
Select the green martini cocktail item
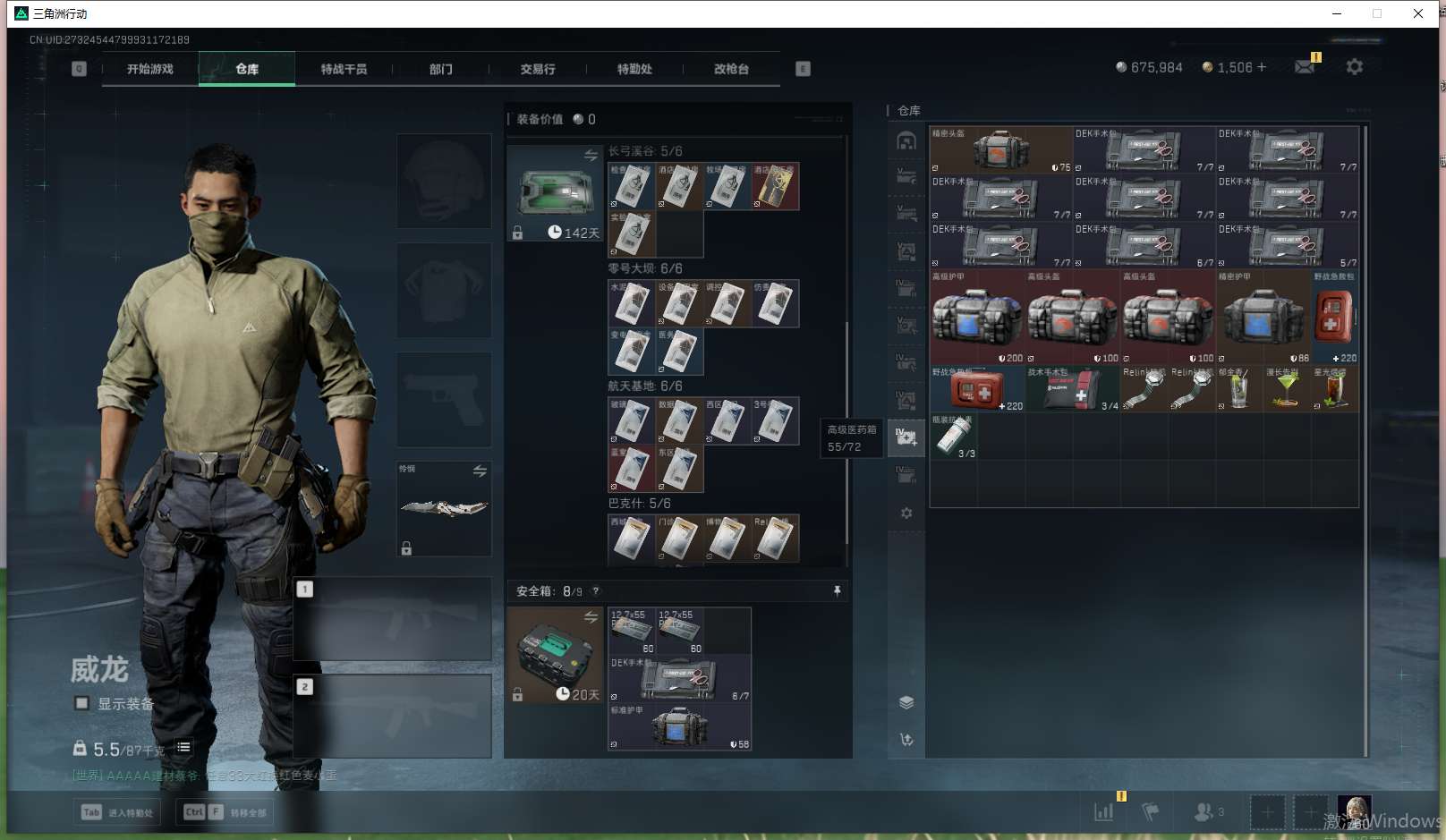pyautogui.click(x=1287, y=388)
